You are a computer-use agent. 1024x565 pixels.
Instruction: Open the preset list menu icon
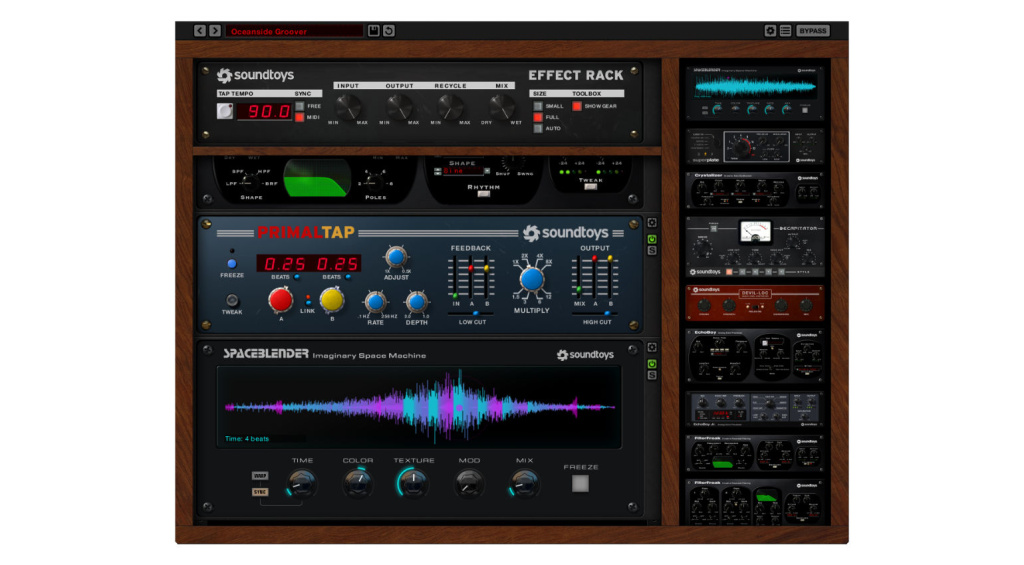tap(785, 31)
